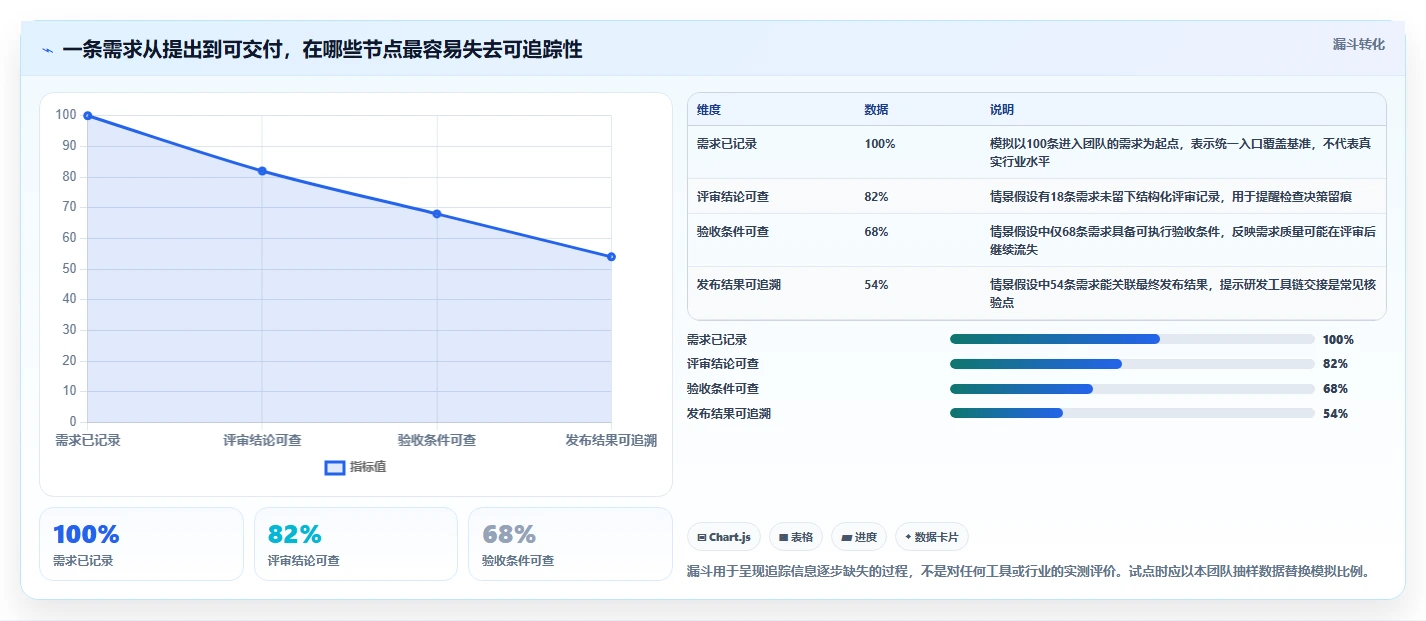
Task: Click the lightning icon beside the title
Action: tap(47, 50)
